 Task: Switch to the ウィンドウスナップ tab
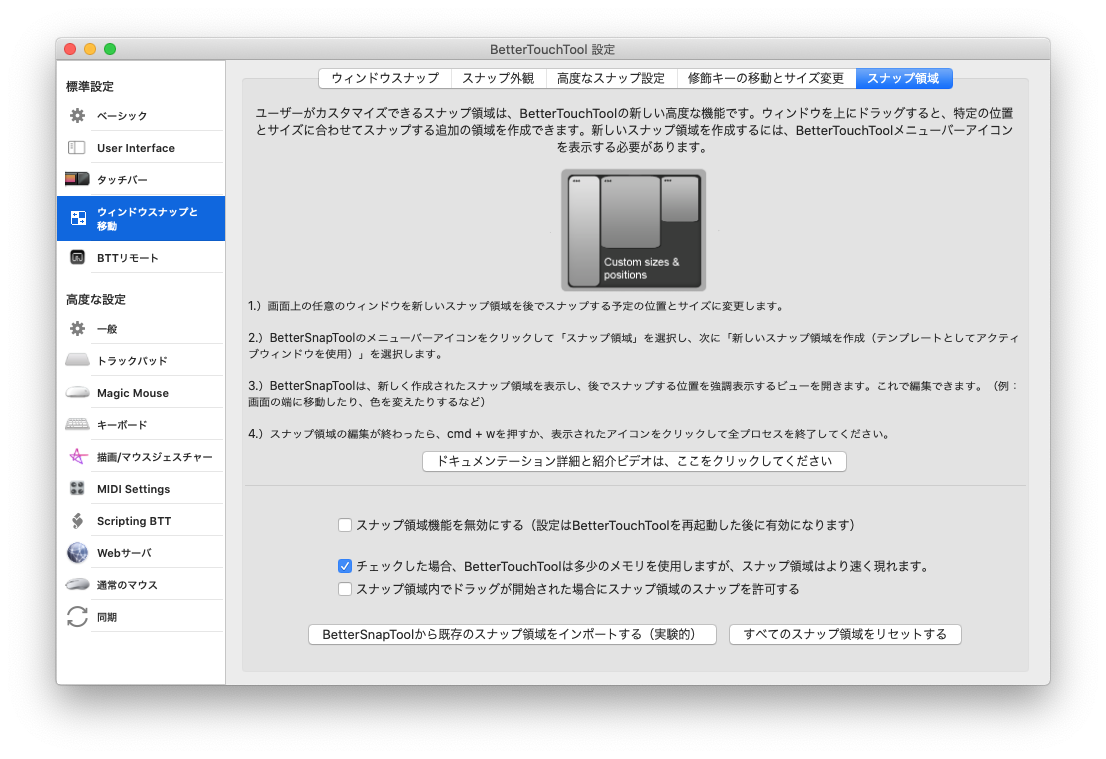click(x=385, y=78)
